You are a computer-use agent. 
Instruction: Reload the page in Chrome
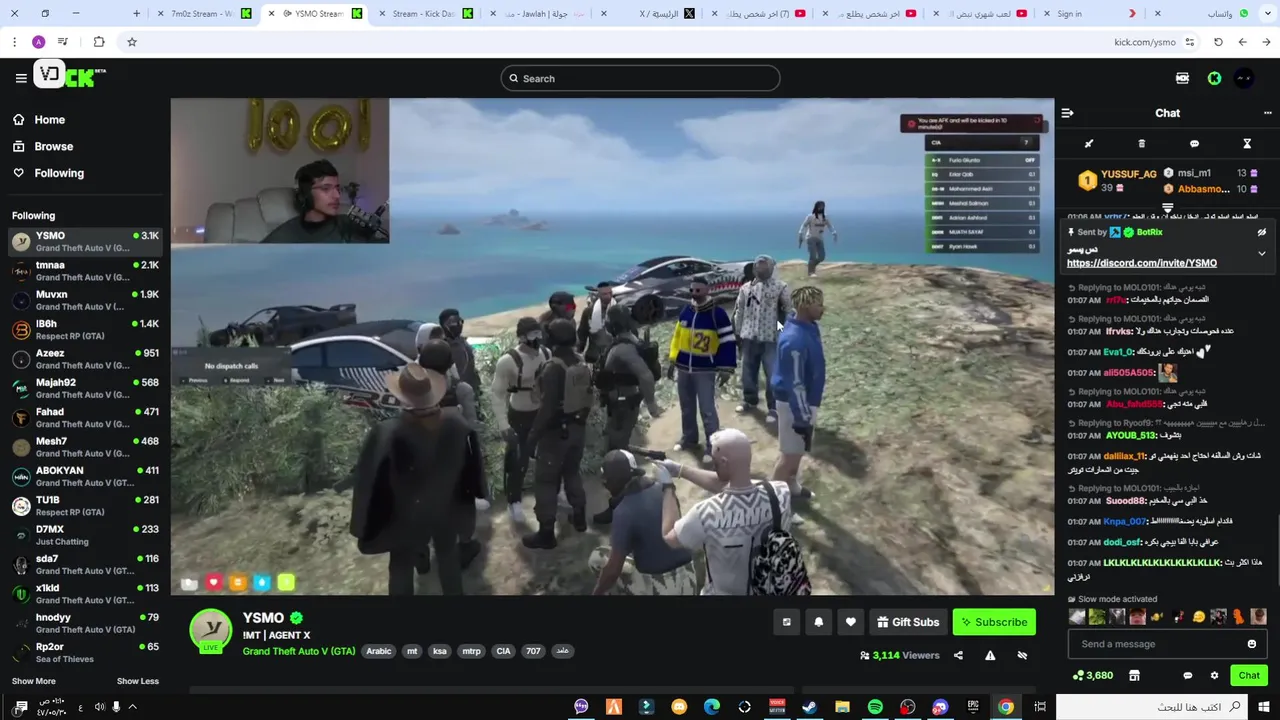click(x=1218, y=42)
